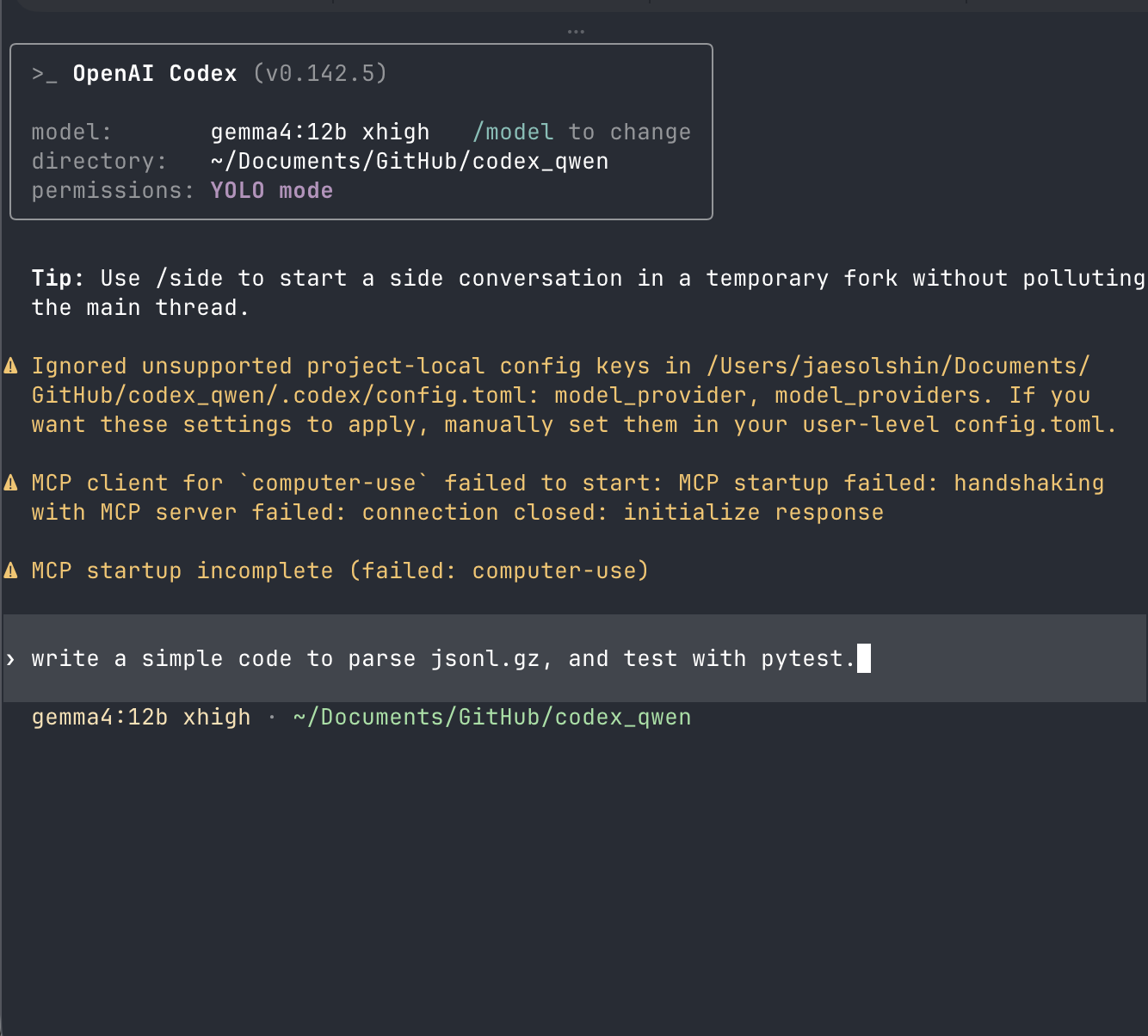Click the OpenAI Codex title text
1148x1036 pixels.
(155, 73)
